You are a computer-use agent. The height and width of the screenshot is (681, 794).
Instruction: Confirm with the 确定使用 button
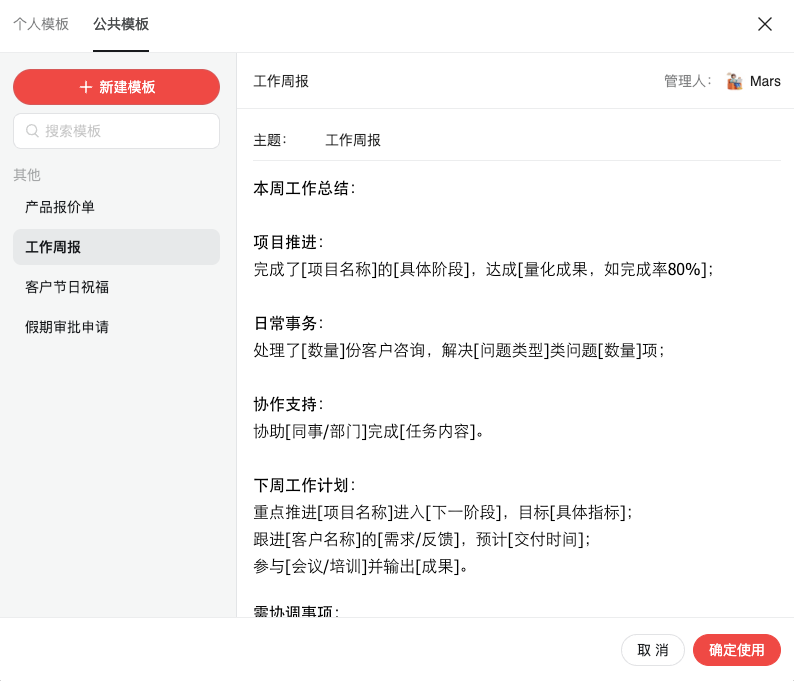point(736,650)
